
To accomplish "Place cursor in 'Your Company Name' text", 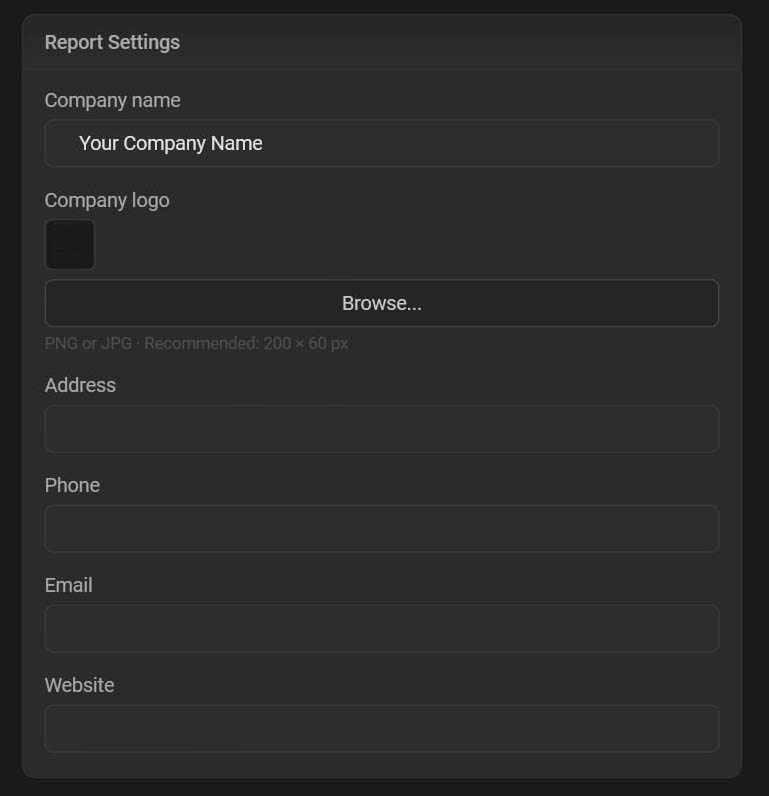I will (171, 144).
